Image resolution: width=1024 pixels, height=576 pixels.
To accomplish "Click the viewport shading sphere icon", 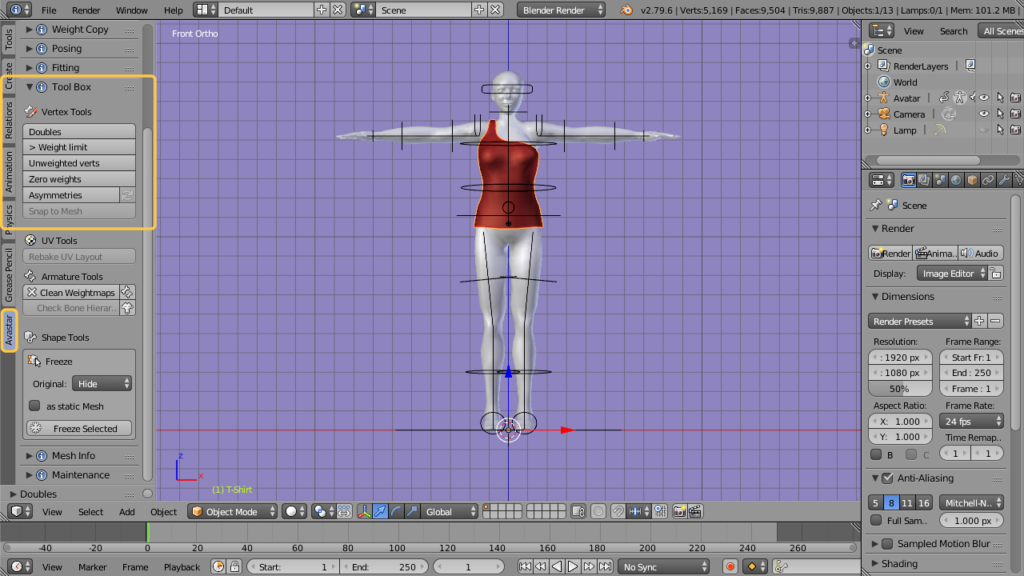I will point(291,512).
